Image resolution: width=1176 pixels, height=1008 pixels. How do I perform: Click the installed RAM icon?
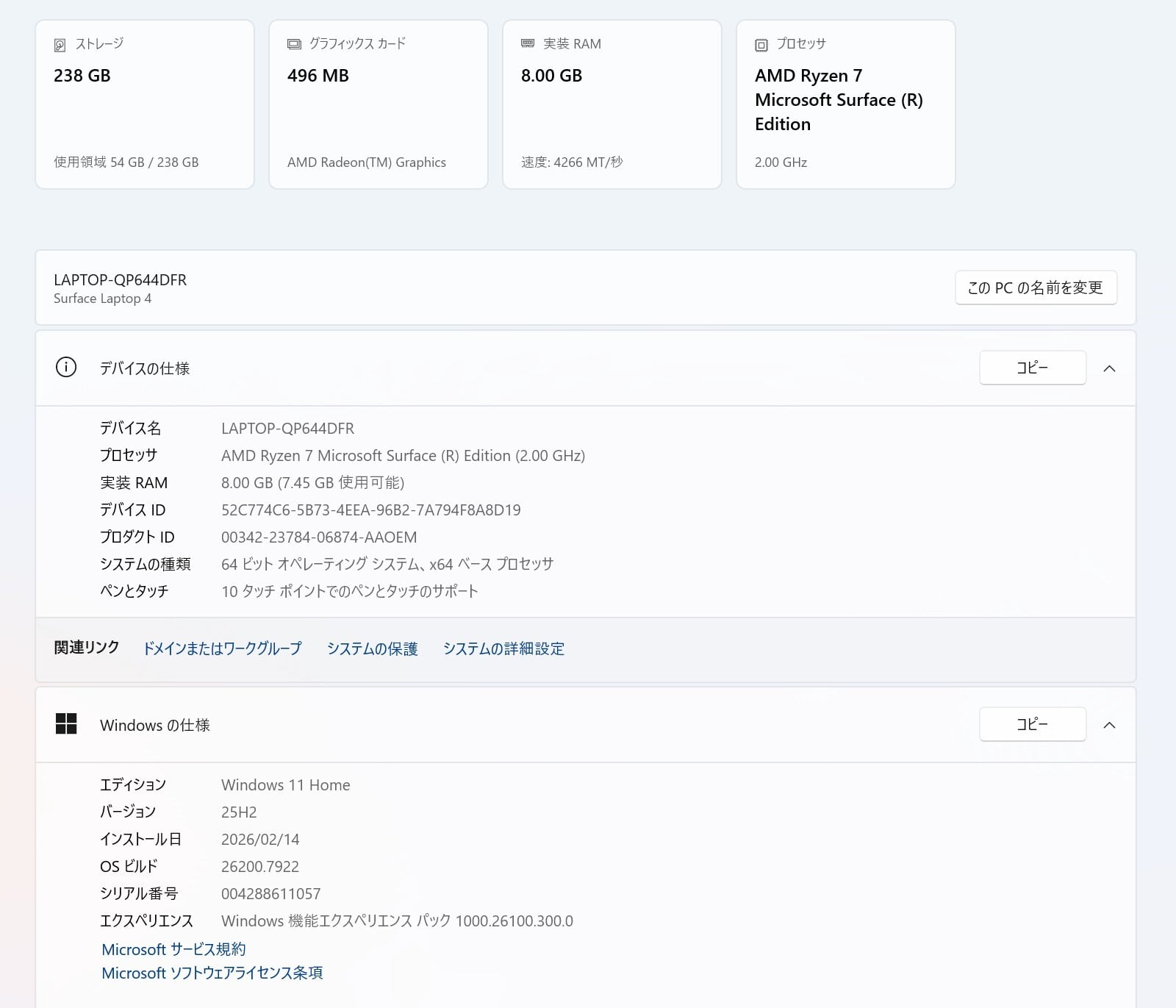coord(528,44)
